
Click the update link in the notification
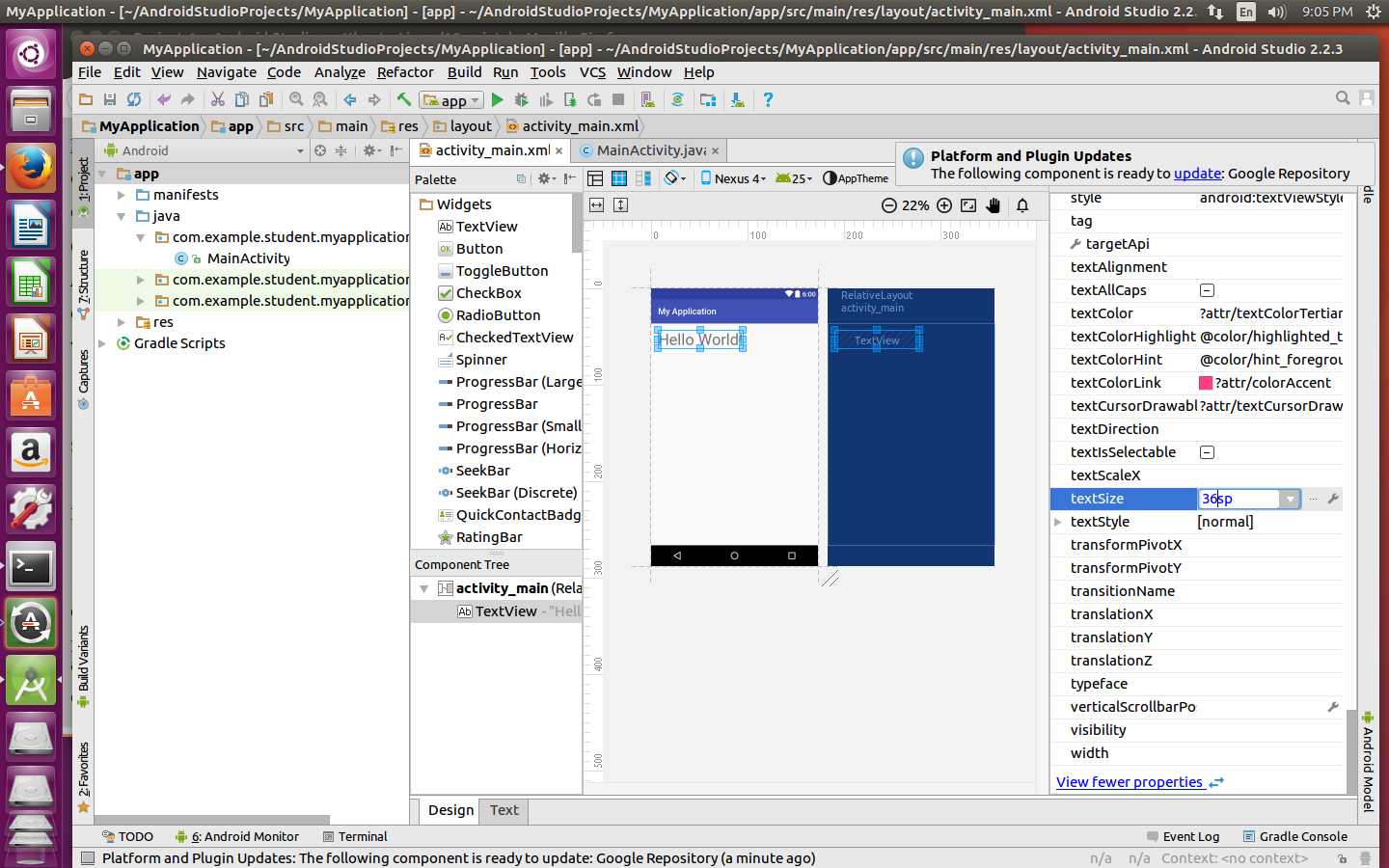[x=1197, y=174]
